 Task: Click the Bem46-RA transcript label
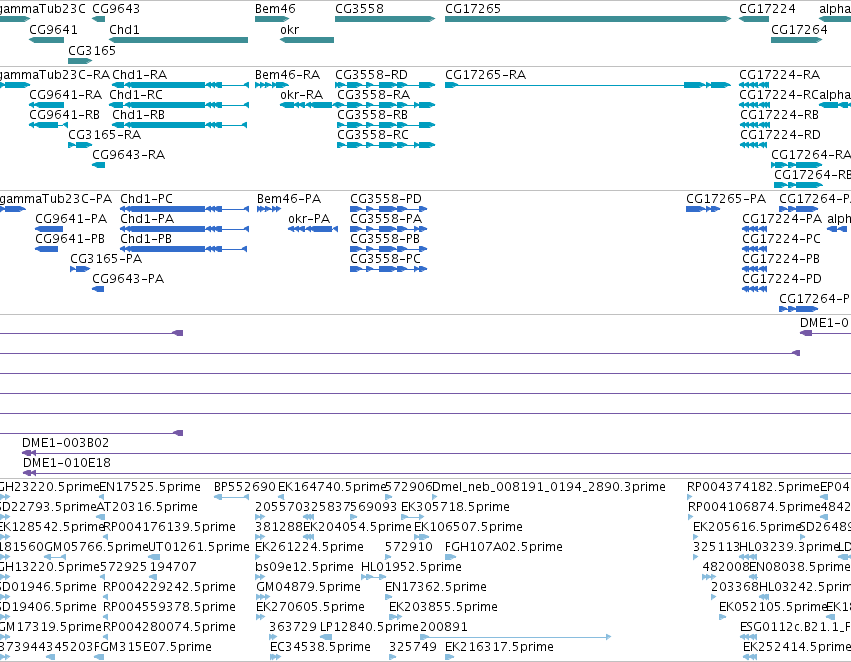coord(288,74)
